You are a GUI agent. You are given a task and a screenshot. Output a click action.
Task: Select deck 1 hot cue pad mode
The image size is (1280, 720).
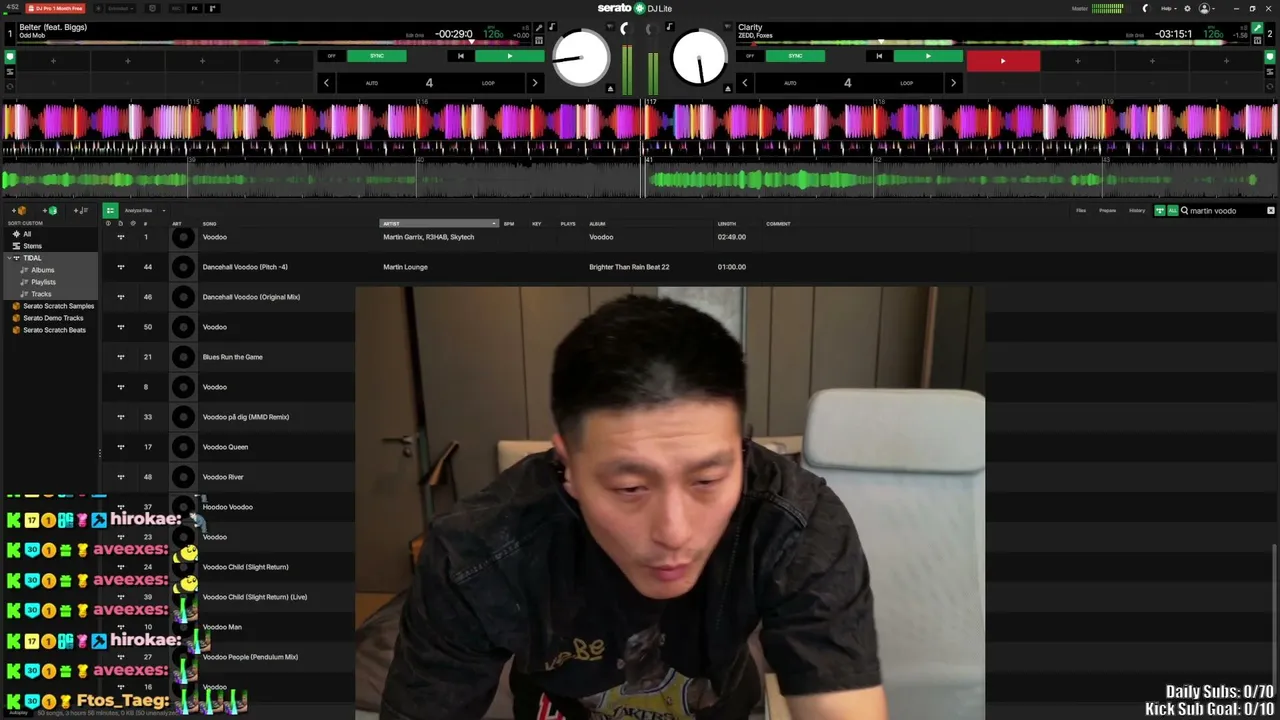10,57
